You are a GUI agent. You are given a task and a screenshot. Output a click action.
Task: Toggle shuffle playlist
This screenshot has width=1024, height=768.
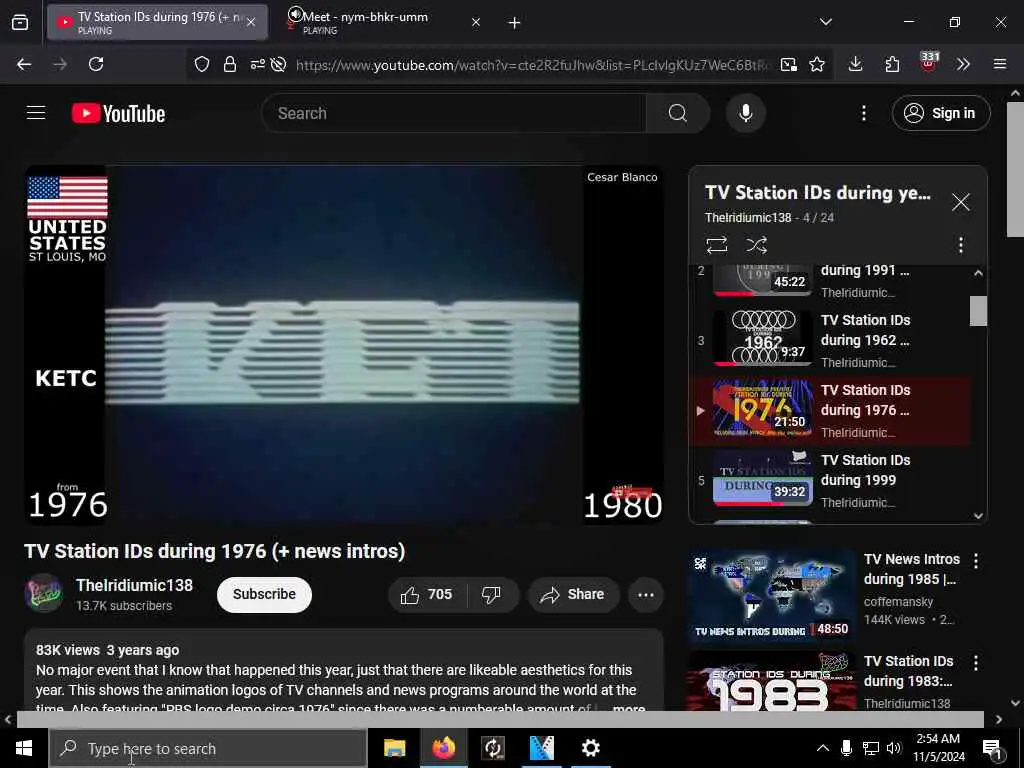(756, 245)
